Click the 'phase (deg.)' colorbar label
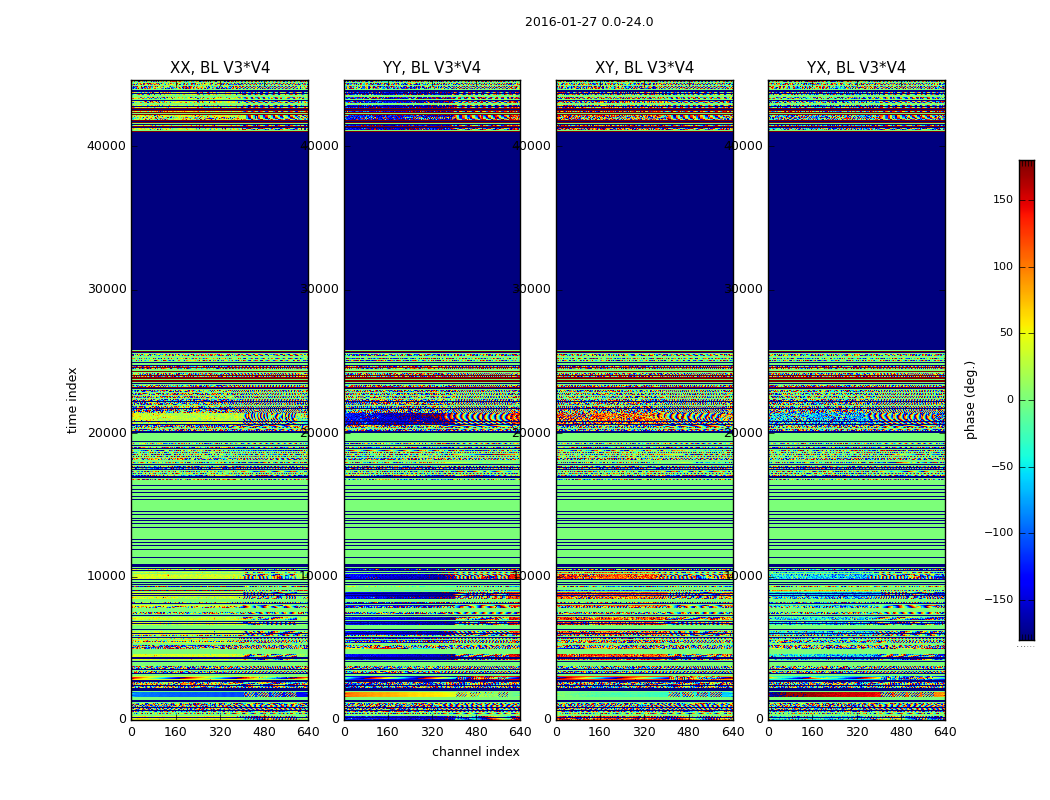Image resolution: width=1050 pixels, height=800 pixels. [970, 400]
